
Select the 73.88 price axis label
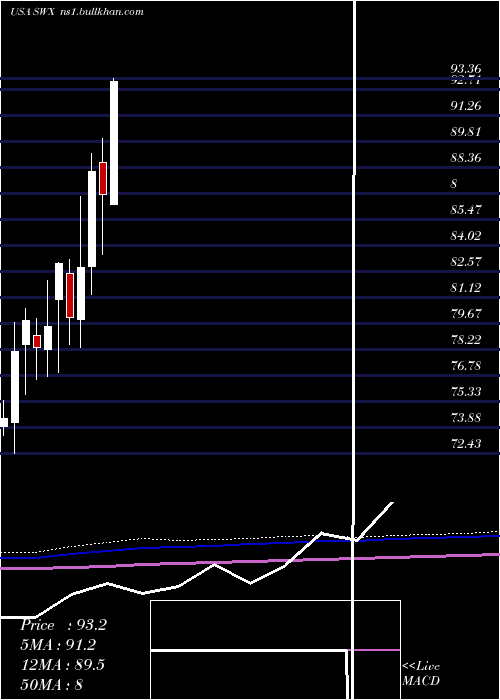[466, 418]
